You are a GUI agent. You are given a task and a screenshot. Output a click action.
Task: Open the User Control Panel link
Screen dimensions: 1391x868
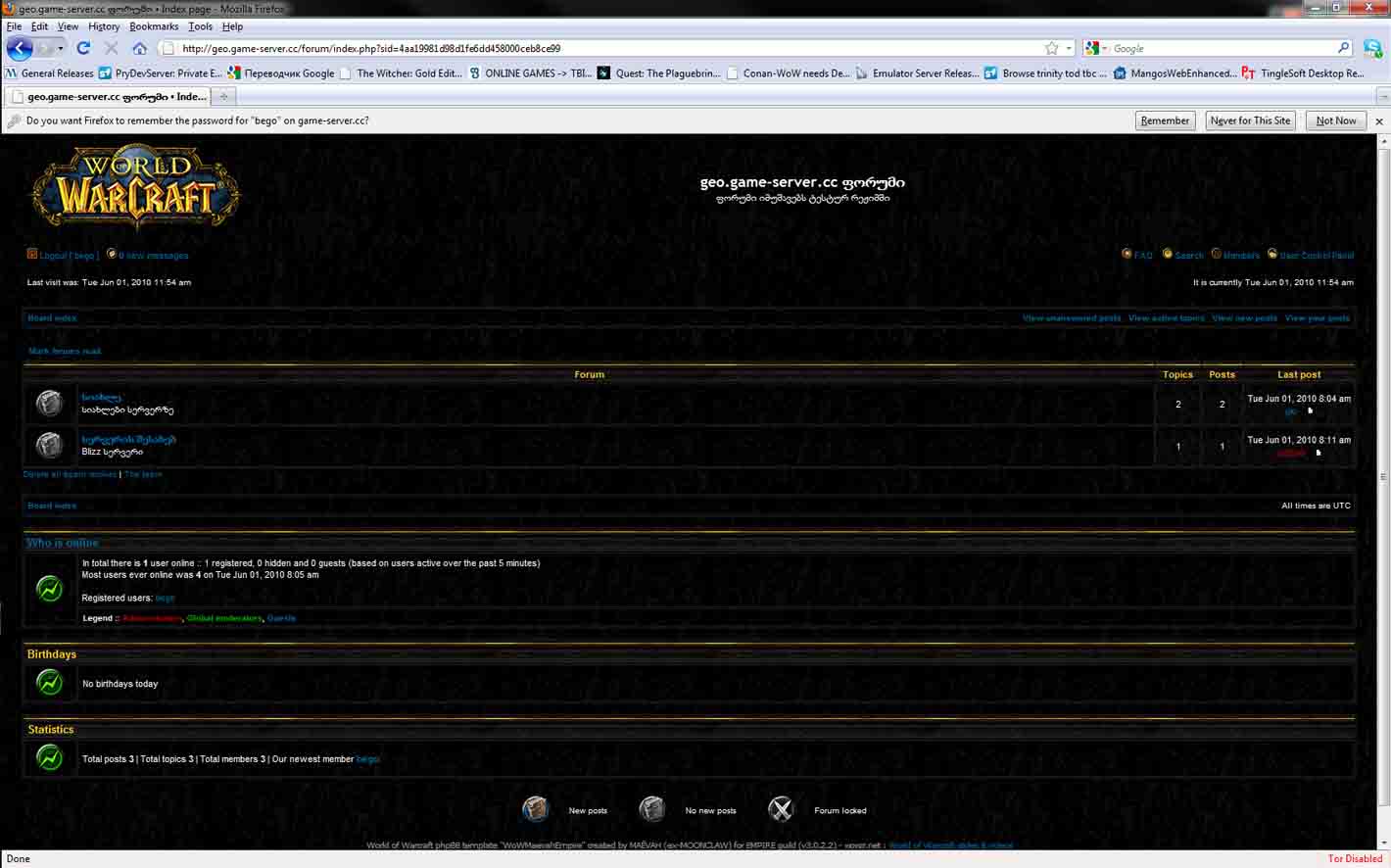[x=1317, y=256]
